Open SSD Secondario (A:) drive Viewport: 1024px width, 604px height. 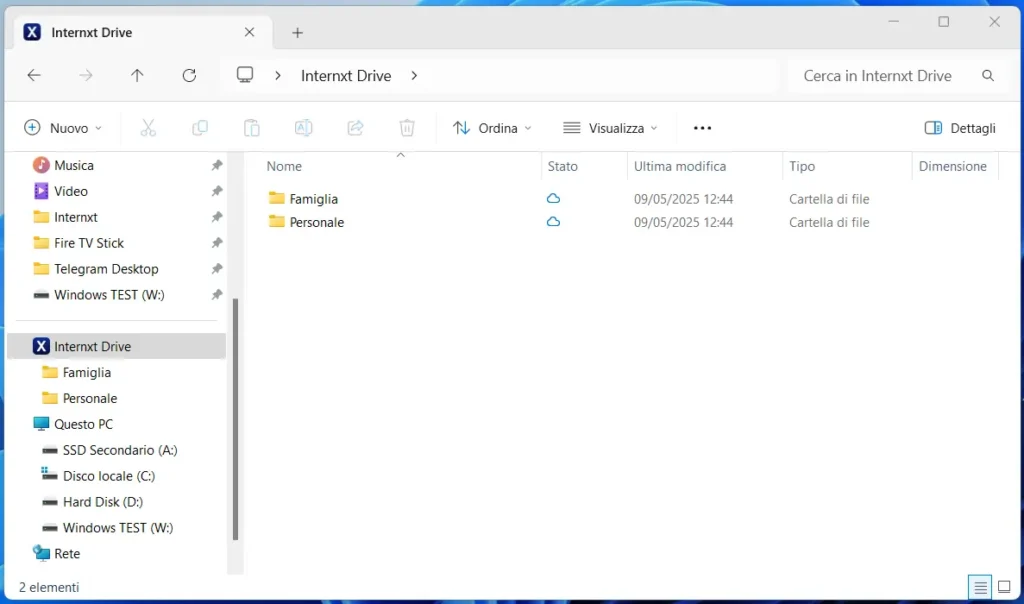point(120,450)
